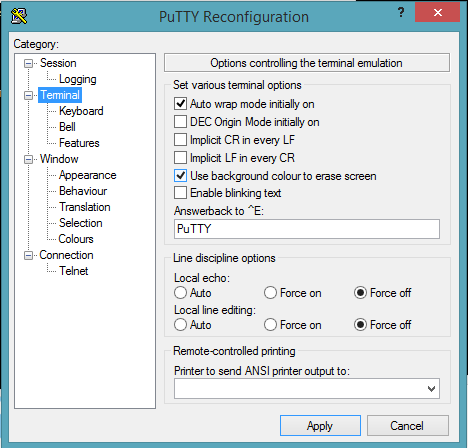Open Selection settings category
Image resolution: width=468 pixels, height=448 pixels.
coord(81,223)
